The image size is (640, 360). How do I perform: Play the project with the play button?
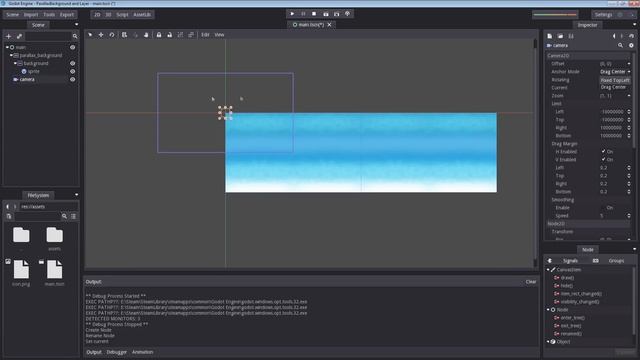click(x=292, y=14)
